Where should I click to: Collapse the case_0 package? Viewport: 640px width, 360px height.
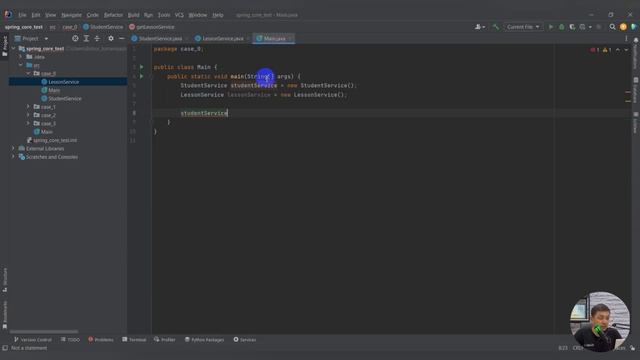click(28, 73)
